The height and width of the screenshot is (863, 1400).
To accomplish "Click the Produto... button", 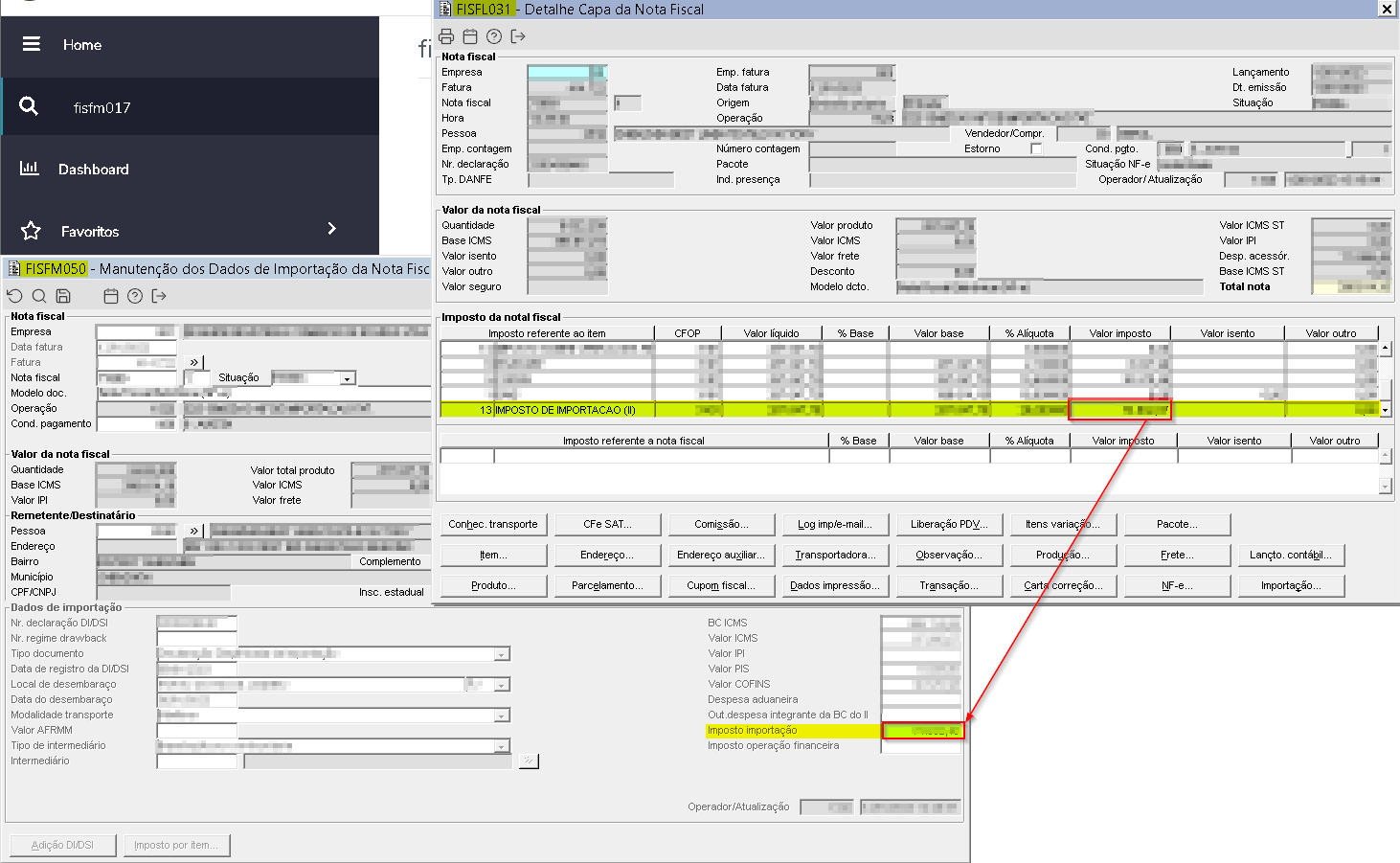I will (493, 585).
